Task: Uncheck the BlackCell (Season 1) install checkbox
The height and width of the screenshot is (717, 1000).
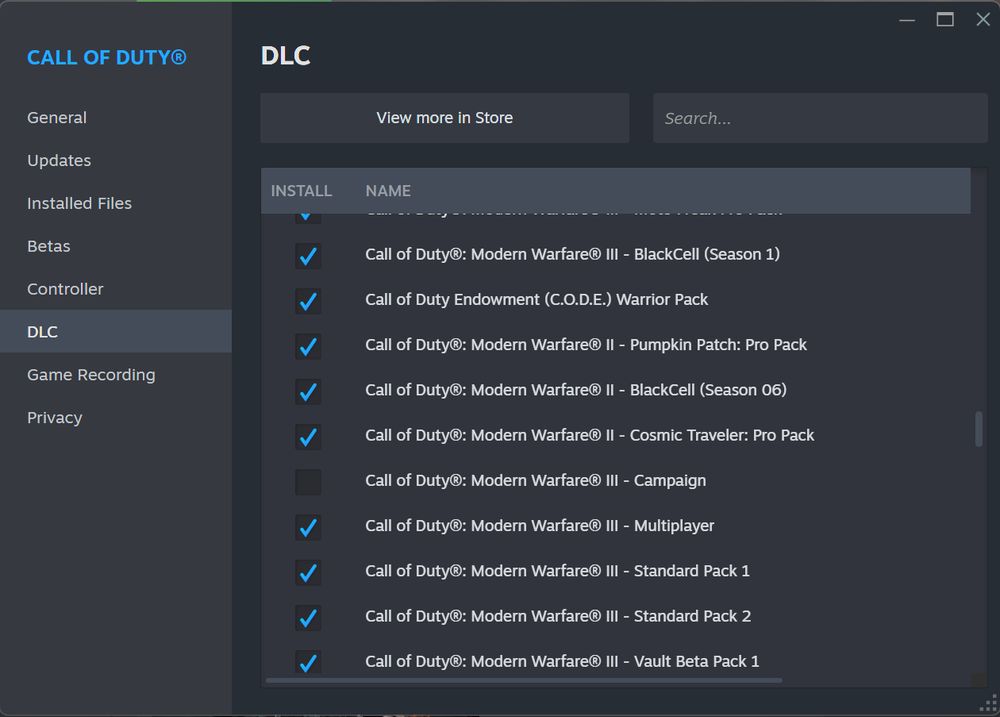Action: point(308,255)
